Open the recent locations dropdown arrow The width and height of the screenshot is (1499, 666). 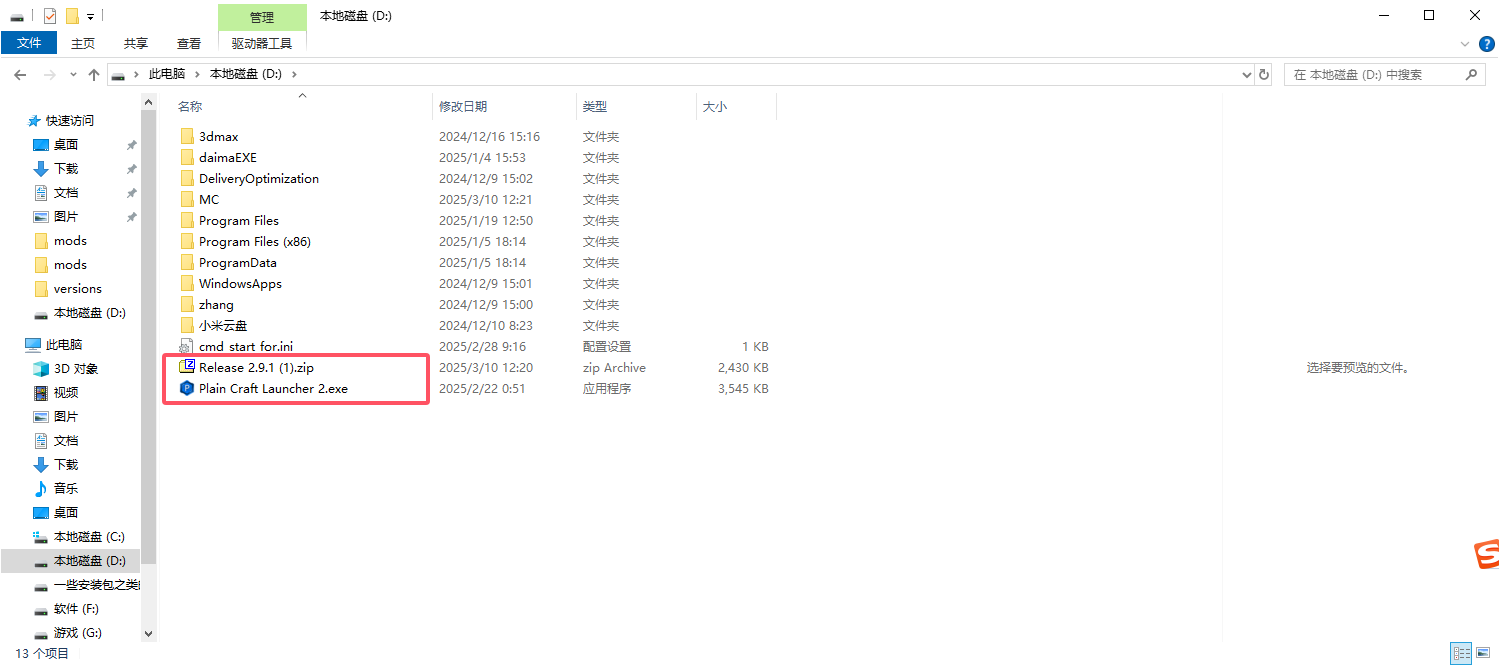(73, 75)
